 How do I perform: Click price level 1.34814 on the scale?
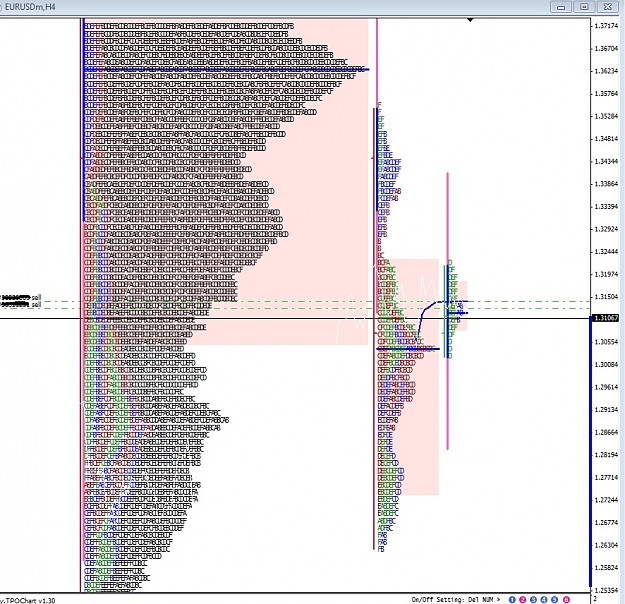(606, 139)
